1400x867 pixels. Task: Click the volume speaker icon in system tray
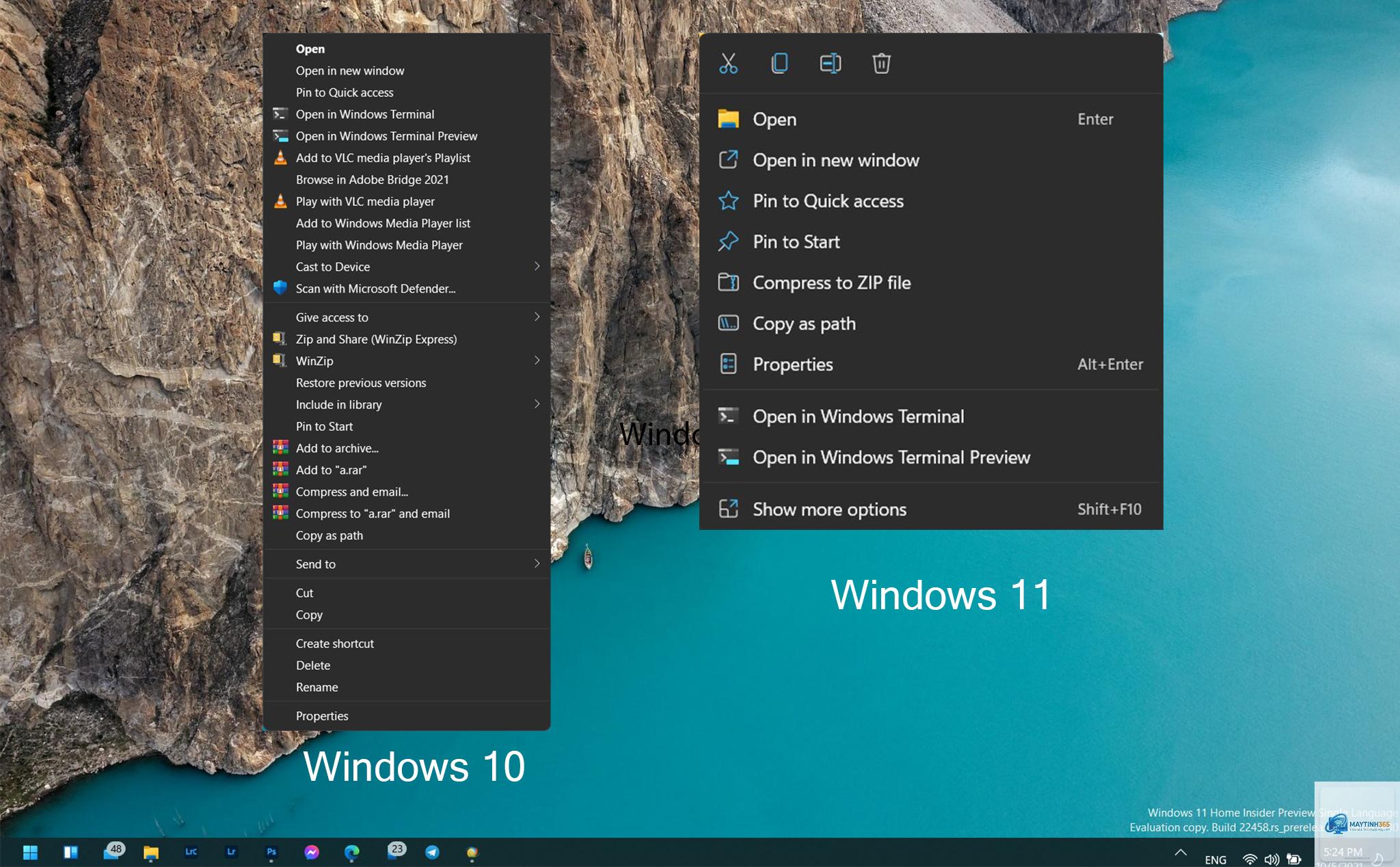pos(1271,859)
